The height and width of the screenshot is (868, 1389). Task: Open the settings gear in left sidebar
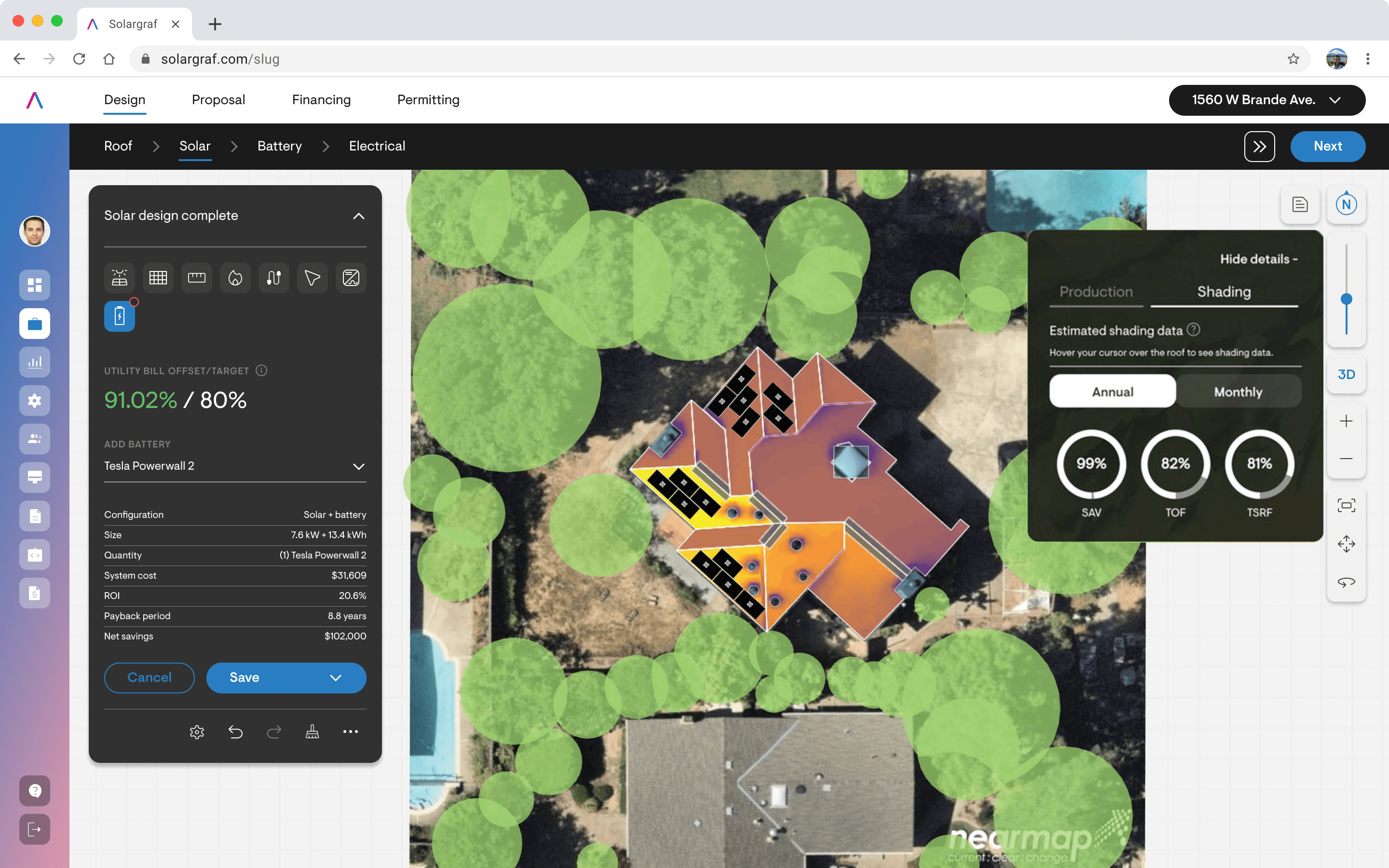[x=34, y=401]
